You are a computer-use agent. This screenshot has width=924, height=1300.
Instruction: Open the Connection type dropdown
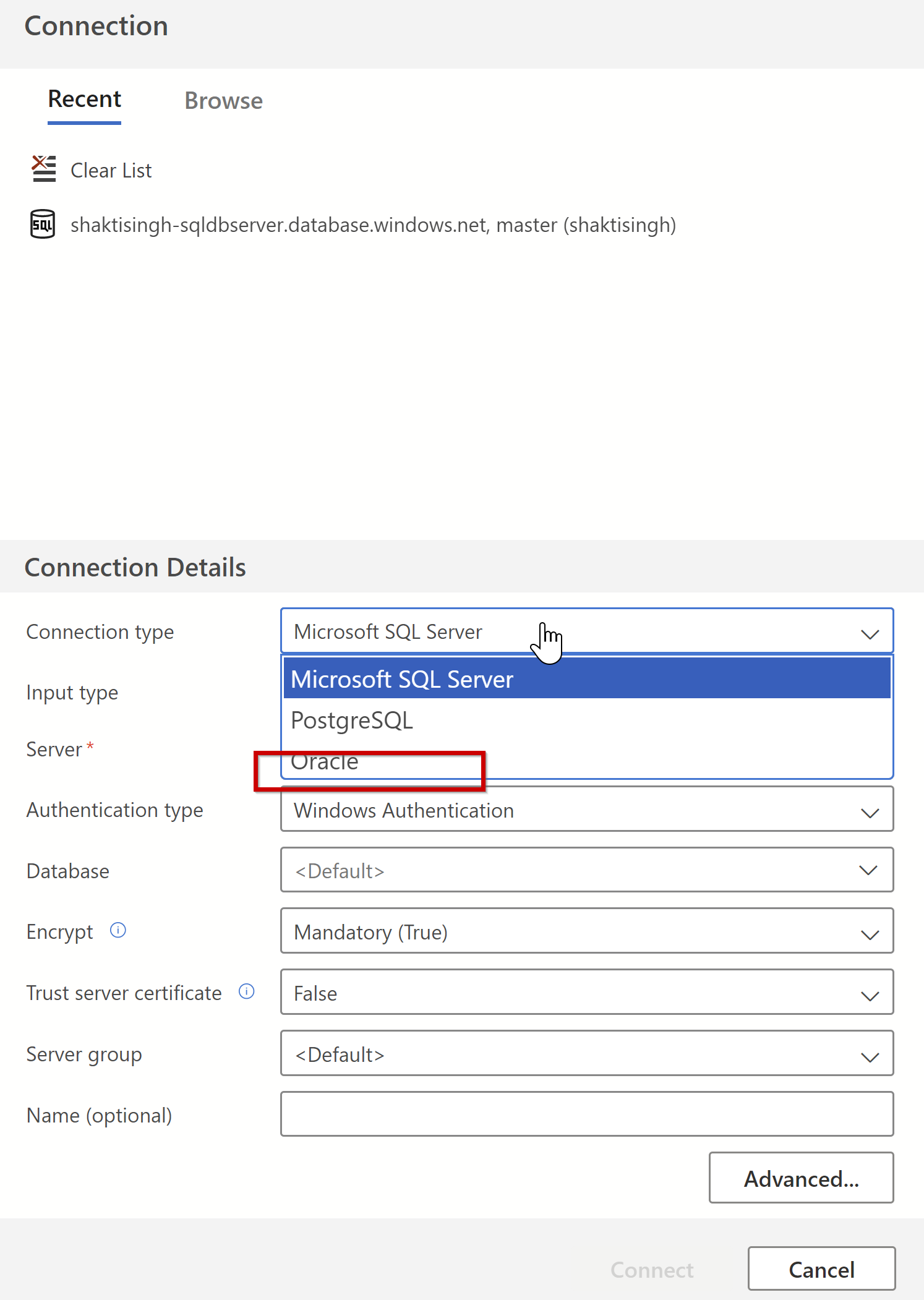(587, 631)
